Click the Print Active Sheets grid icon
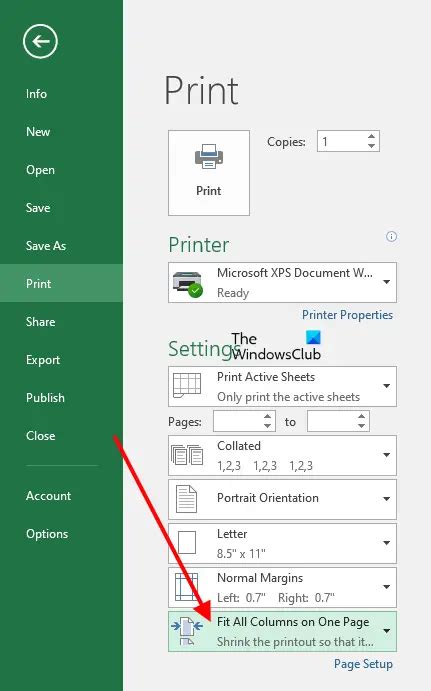The height and width of the screenshot is (691, 431). 187,385
